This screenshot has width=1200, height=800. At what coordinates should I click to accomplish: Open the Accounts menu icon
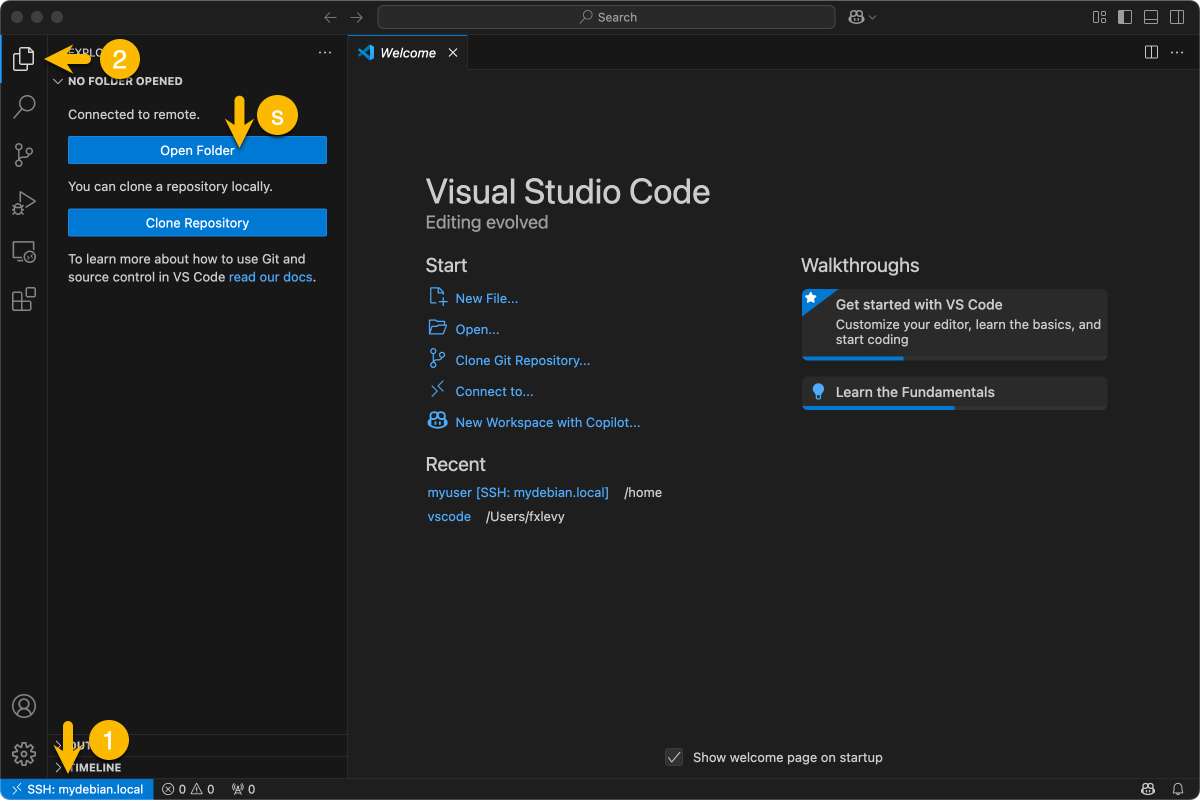(24, 706)
